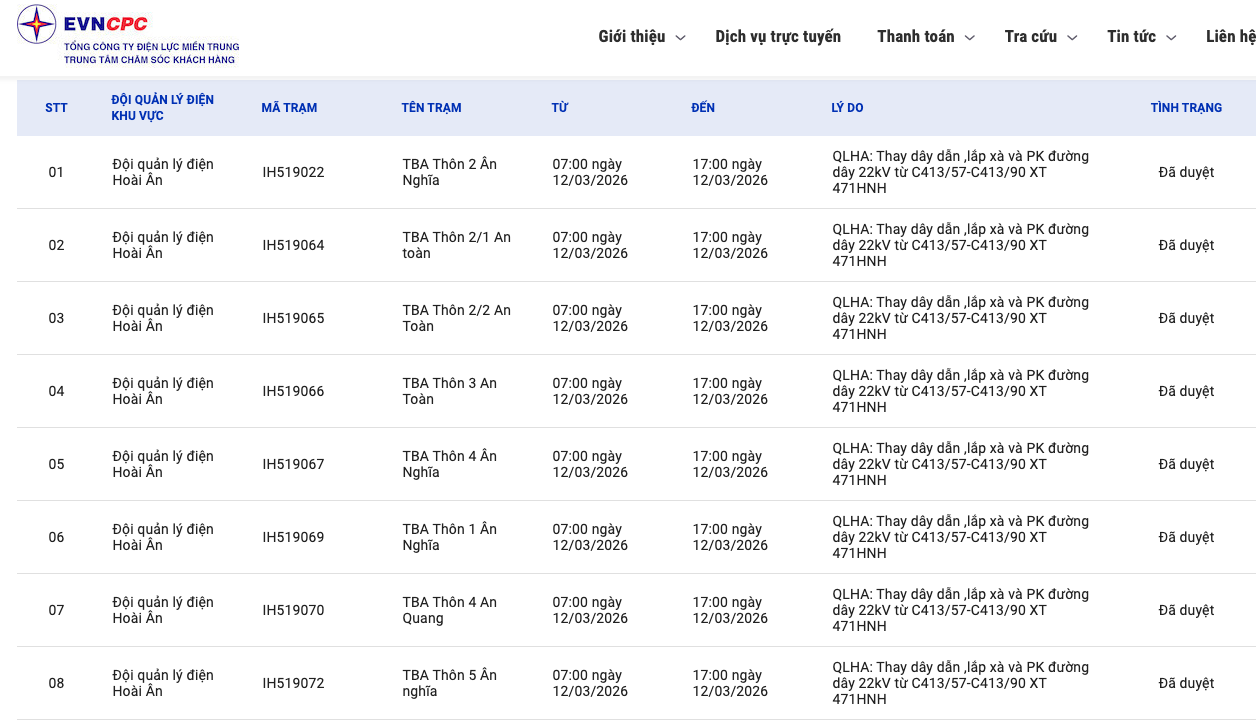
Task: Click the EVNCPC star logo icon
Action: tap(37, 25)
